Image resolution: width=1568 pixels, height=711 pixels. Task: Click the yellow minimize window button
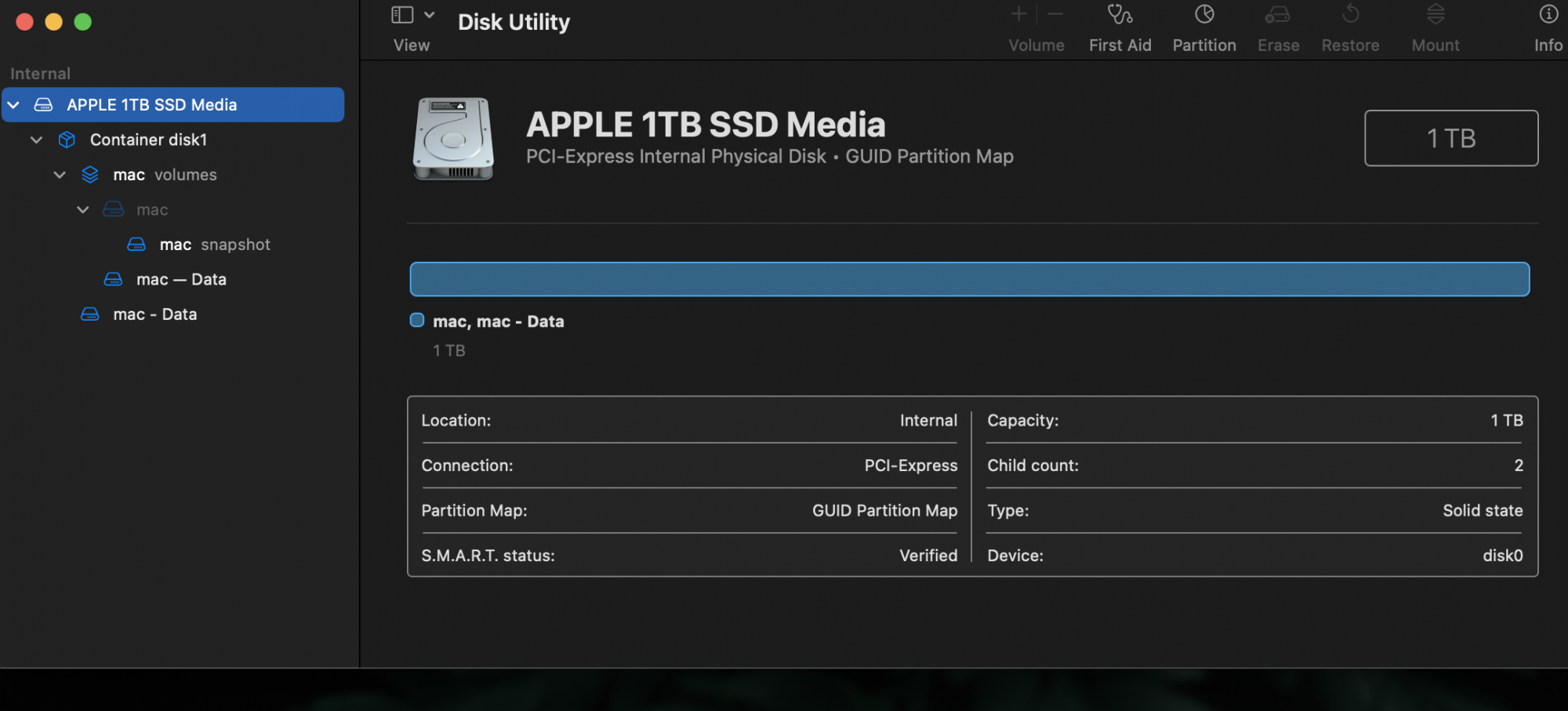click(53, 22)
